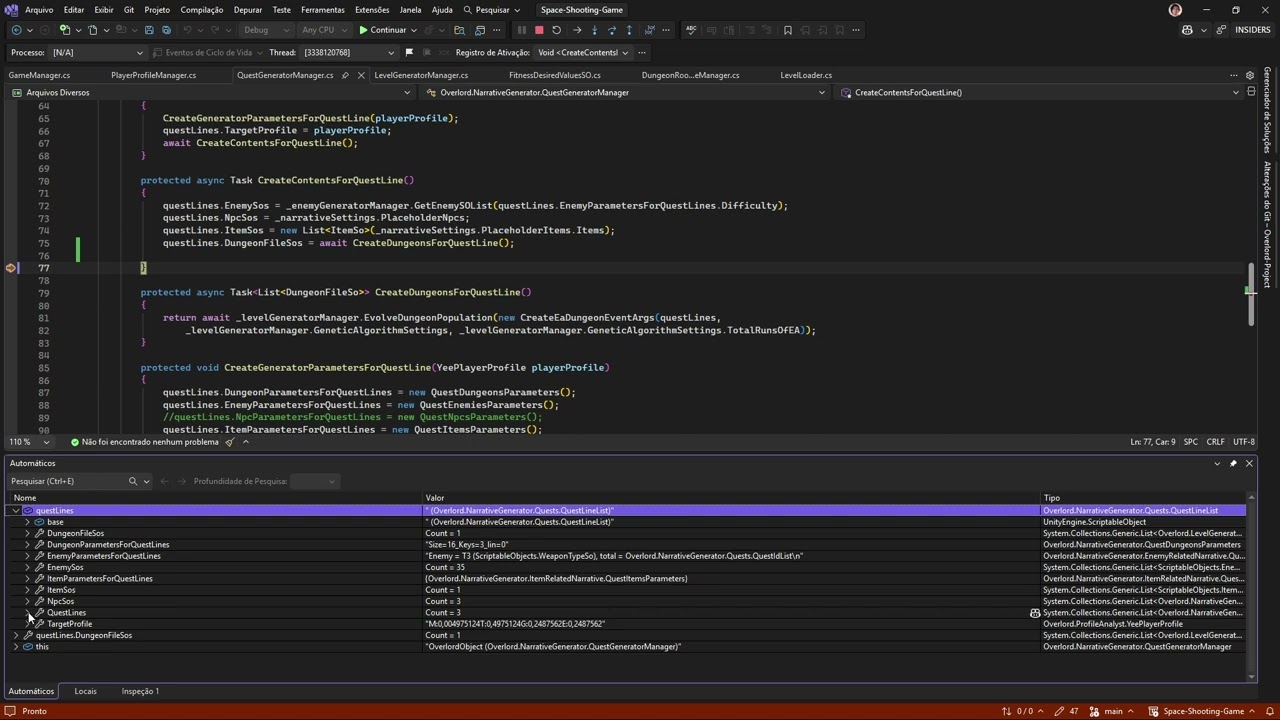This screenshot has height=720, width=1280.
Task: Open the tab settings gear icon
Action: [x=1249, y=75]
